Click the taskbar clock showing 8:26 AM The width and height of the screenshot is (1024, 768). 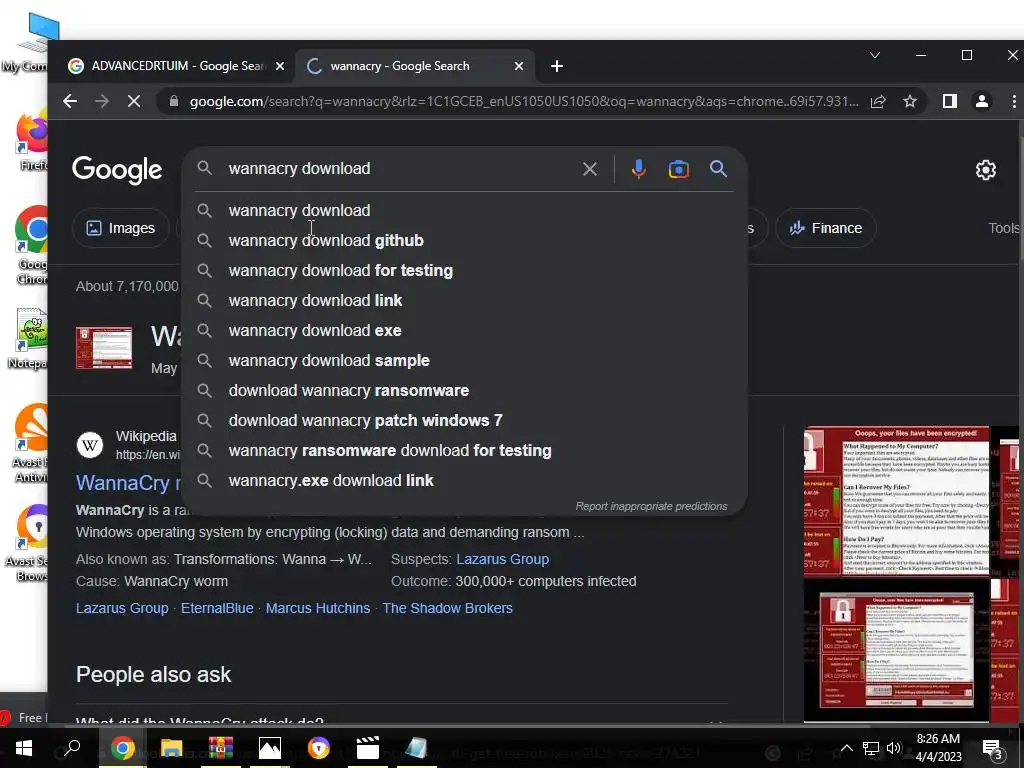[938, 748]
